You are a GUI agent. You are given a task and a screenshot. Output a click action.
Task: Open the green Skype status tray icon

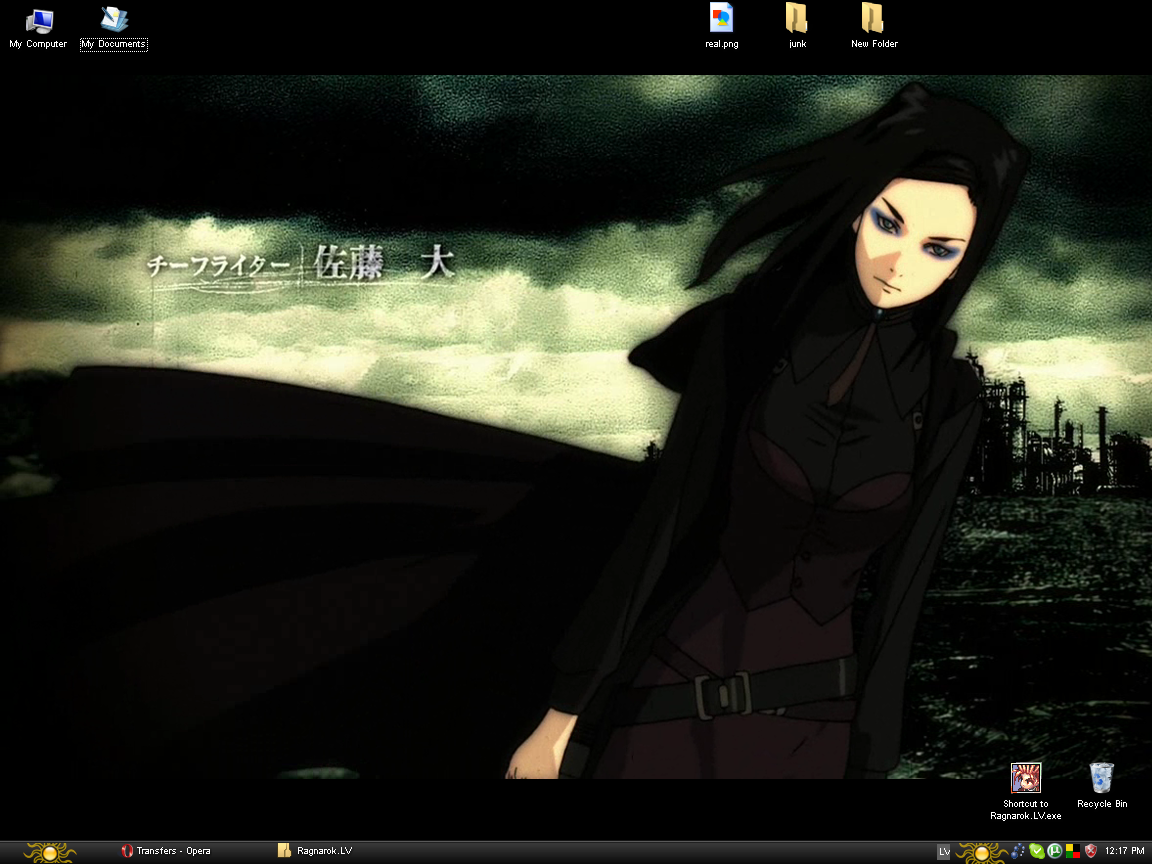click(1037, 852)
